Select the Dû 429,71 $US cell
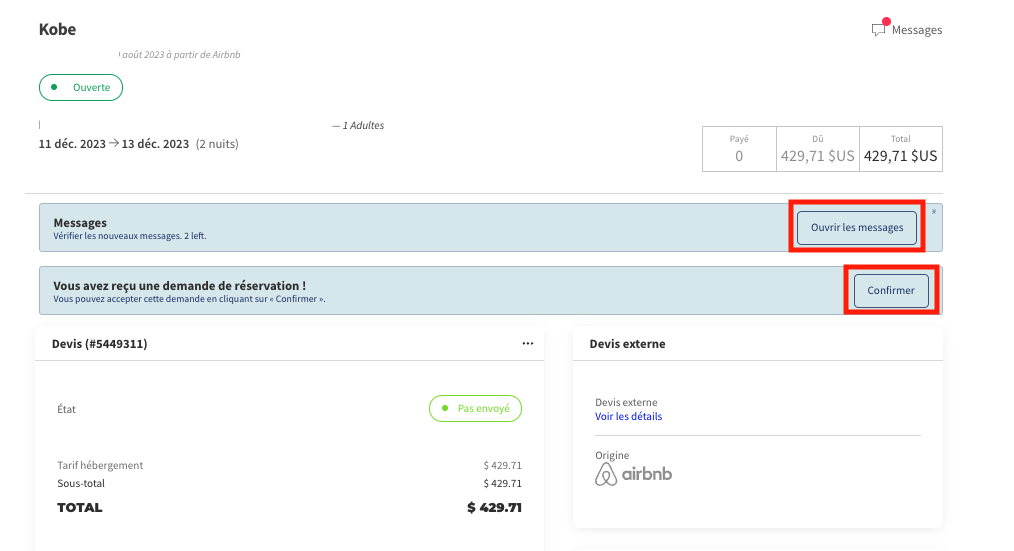This screenshot has height=551, width=1014. coord(818,149)
